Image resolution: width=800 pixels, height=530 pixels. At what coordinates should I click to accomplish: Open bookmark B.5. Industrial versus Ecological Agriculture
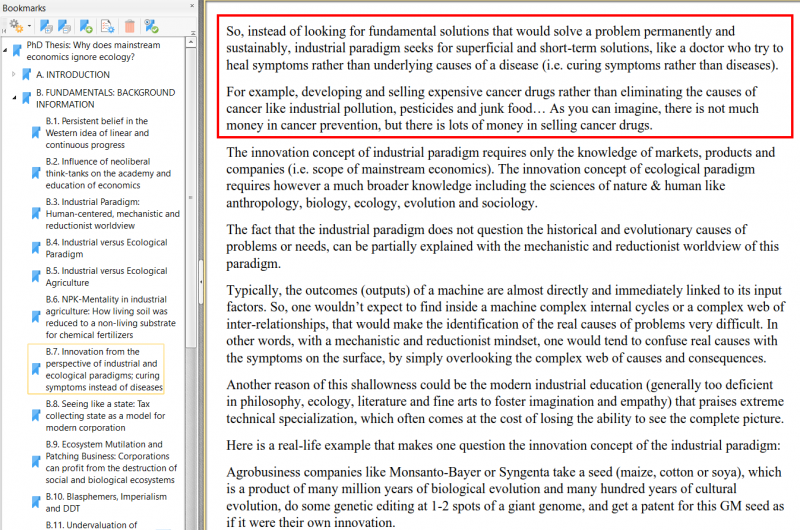tap(106, 276)
